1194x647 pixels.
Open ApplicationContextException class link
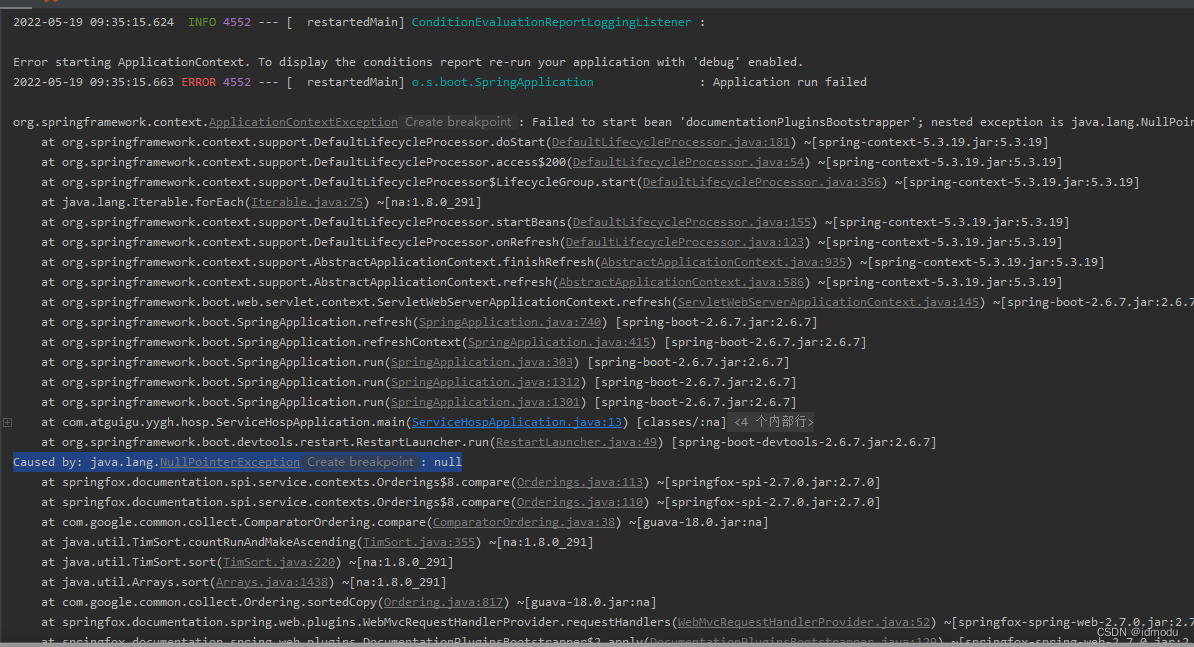pyautogui.click(x=303, y=122)
